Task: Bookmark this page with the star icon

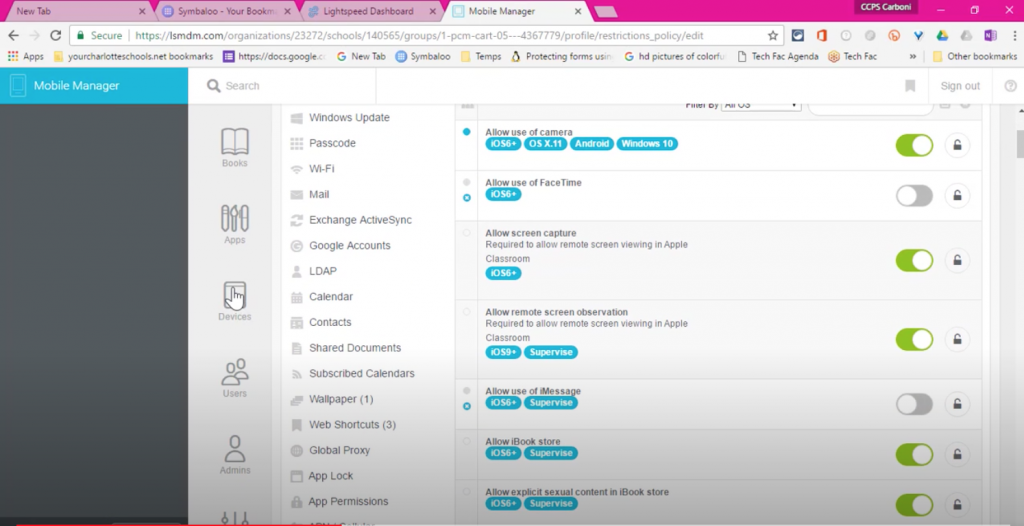Action: [x=773, y=35]
